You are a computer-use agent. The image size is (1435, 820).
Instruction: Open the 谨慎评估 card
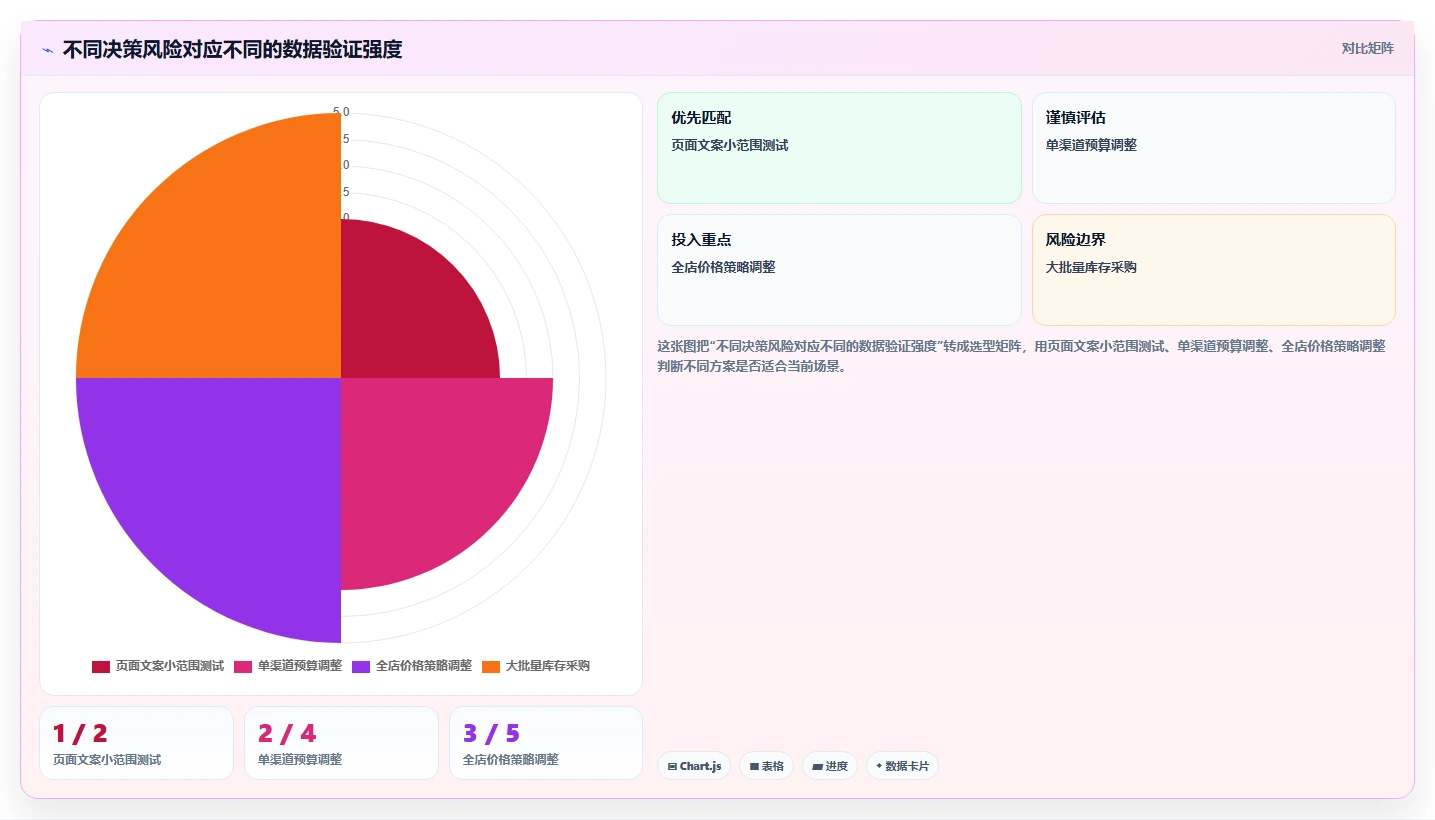(x=1213, y=148)
